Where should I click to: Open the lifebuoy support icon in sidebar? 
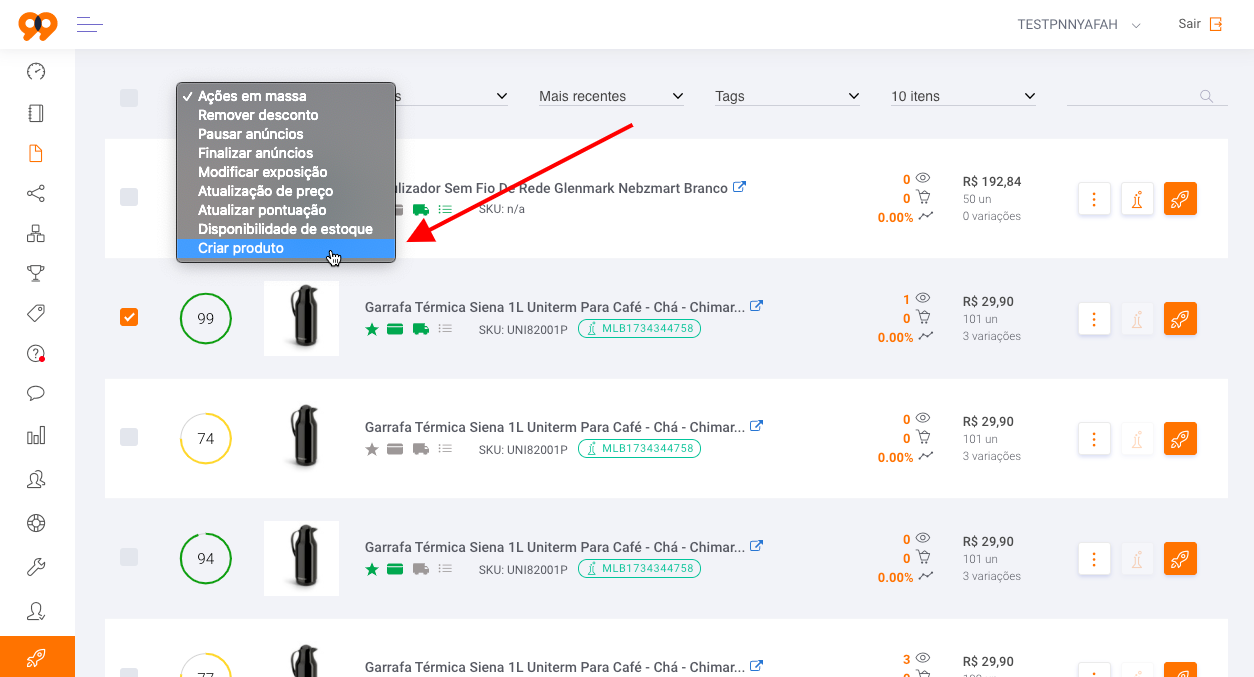tap(36, 523)
